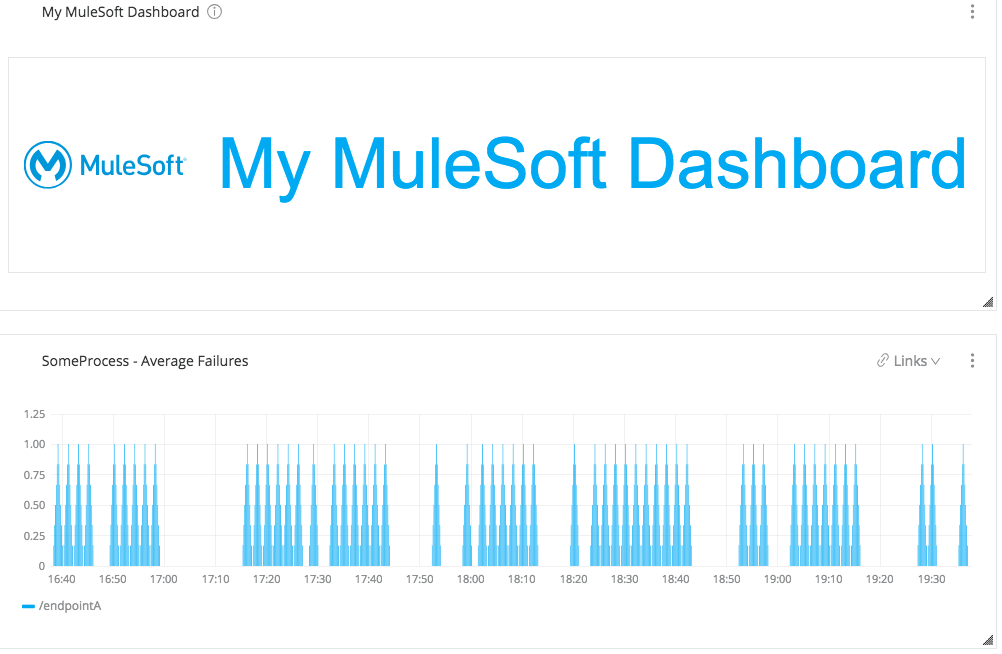Image resolution: width=1002 pixels, height=654 pixels.
Task: Open the My MuleSoft Dashboard panel kebab menu
Action: tap(973, 12)
